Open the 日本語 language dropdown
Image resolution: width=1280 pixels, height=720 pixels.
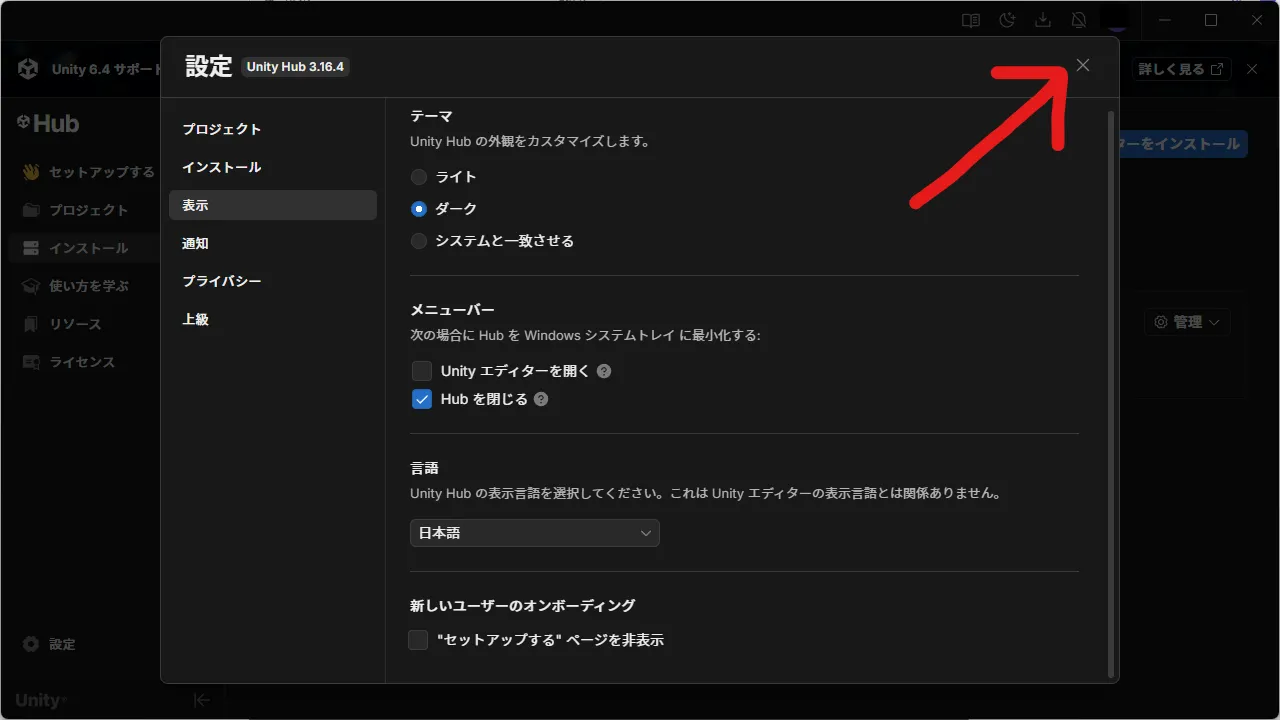click(x=534, y=533)
